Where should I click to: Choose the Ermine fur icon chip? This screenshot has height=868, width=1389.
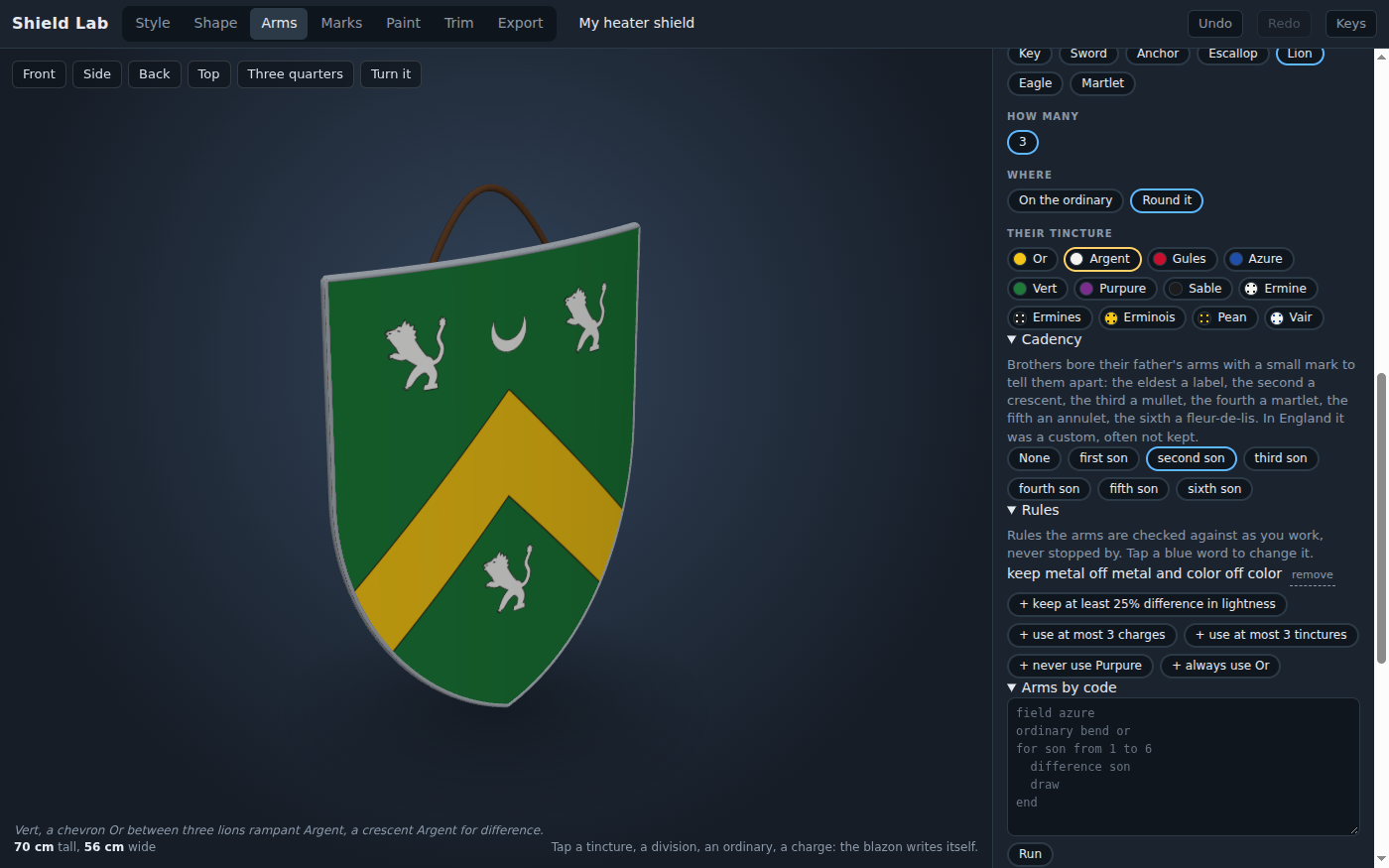[1278, 289]
